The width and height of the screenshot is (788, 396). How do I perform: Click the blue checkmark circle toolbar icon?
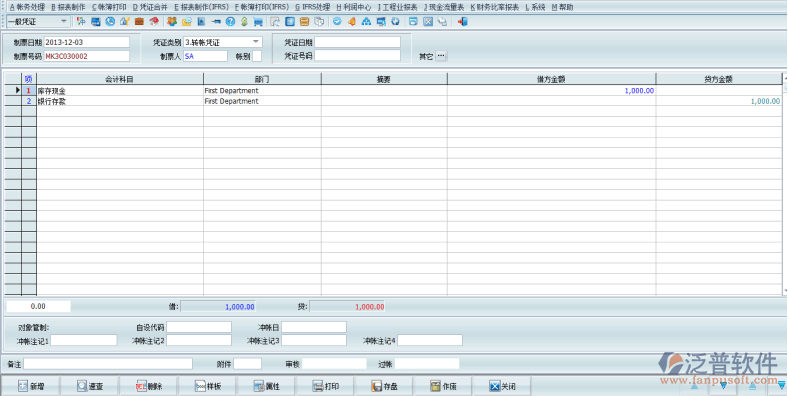pos(337,22)
